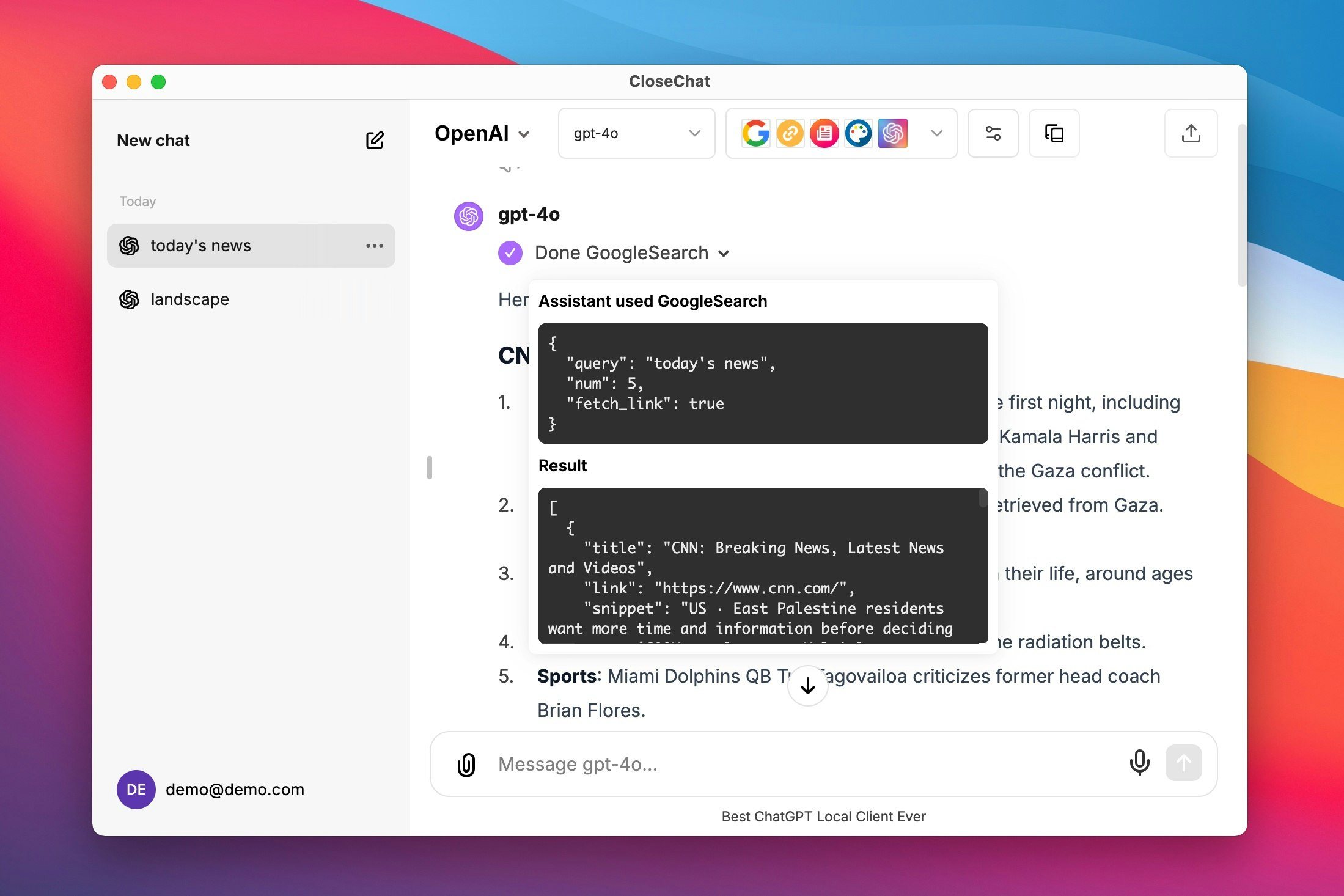Attach a file with the paperclip icon
This screenshot has height=896, width=1344.
466,764
